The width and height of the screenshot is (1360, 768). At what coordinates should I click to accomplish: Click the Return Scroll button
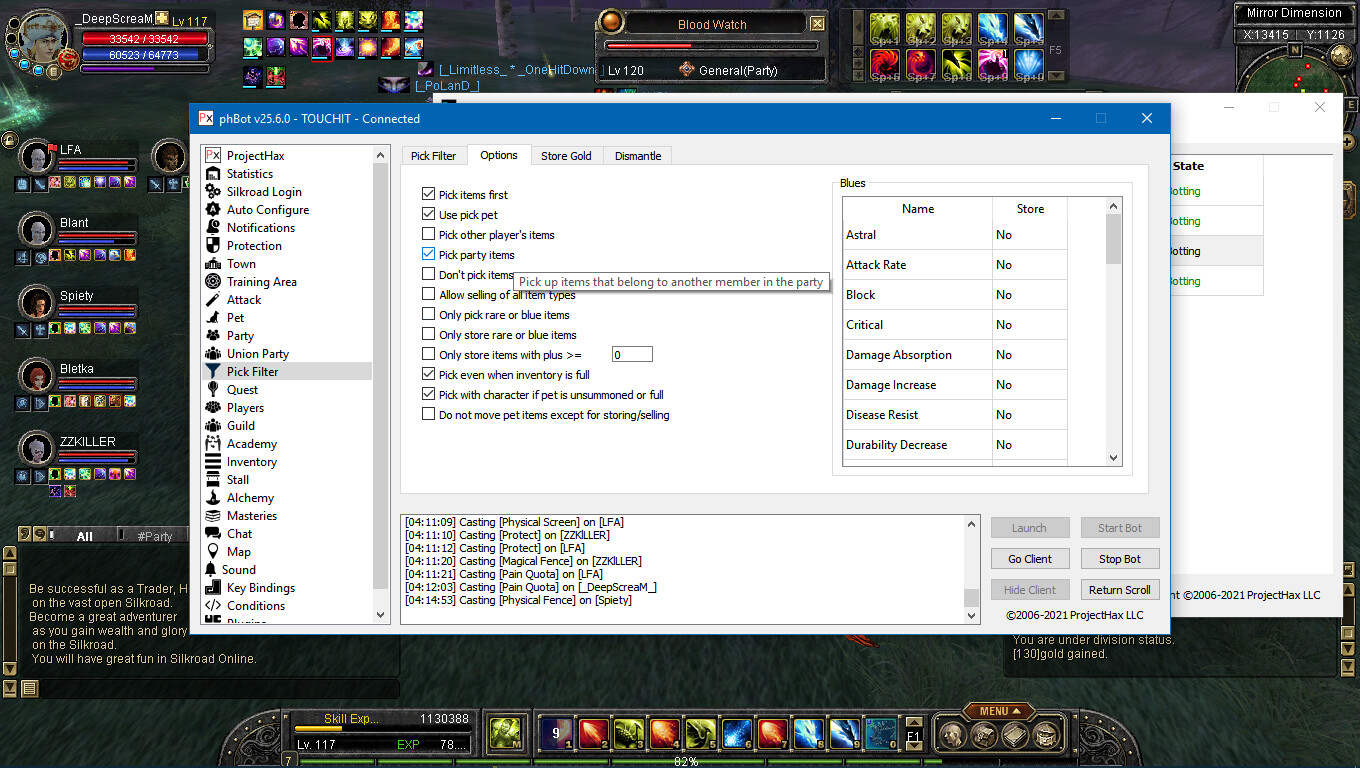(x=1119, y=590)
